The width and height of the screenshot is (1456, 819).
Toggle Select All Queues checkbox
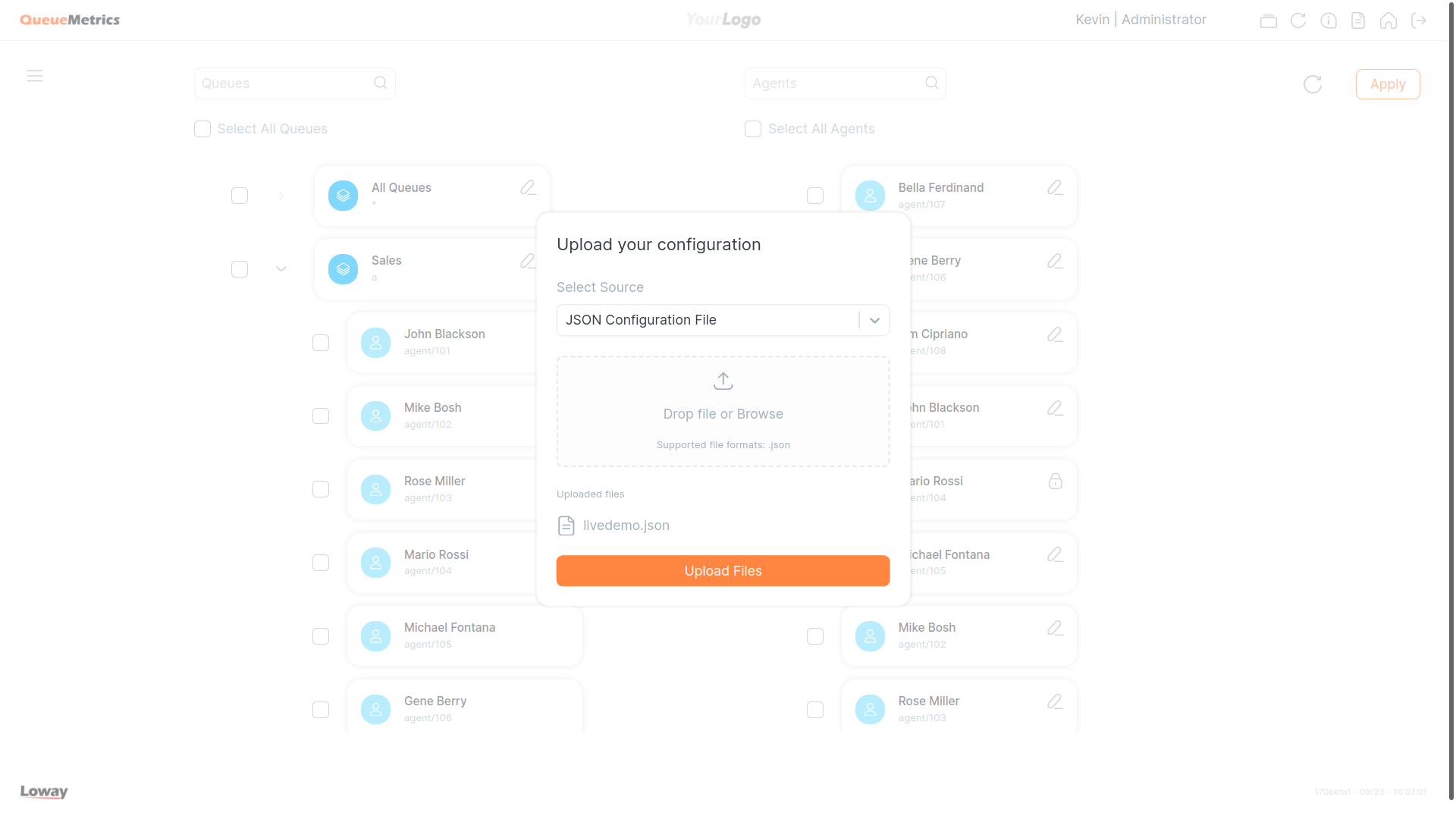tap(203, 129)
